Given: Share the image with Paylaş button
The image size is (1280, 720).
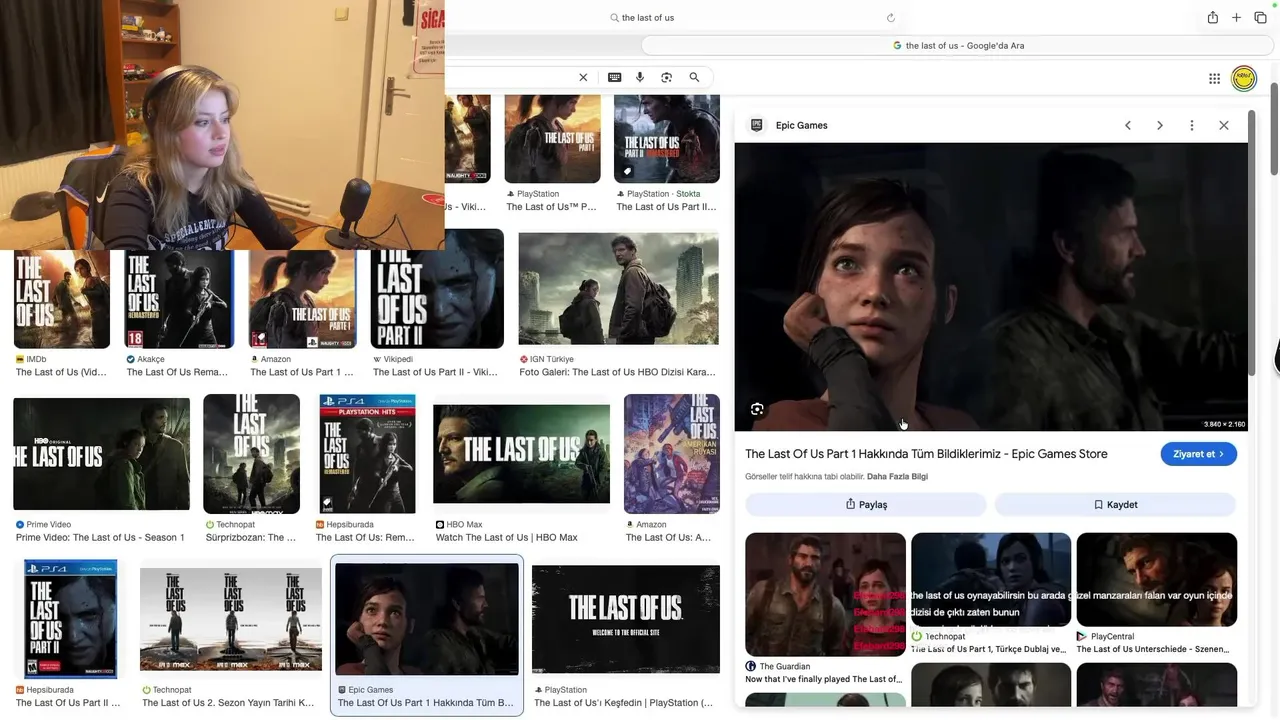Looking at the screenshot, I should click(x=866, y=505).
